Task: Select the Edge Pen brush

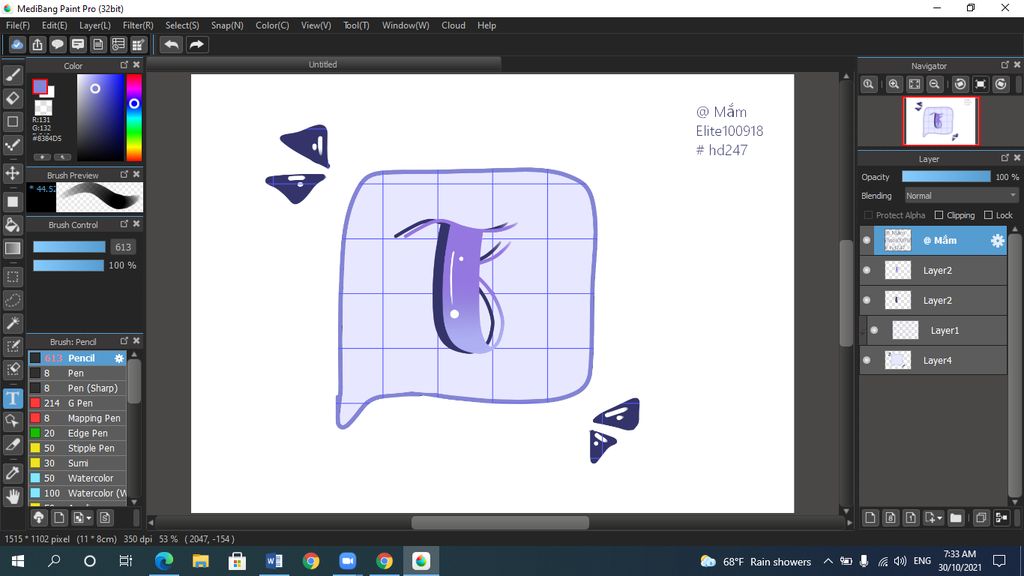Action: 77,433
